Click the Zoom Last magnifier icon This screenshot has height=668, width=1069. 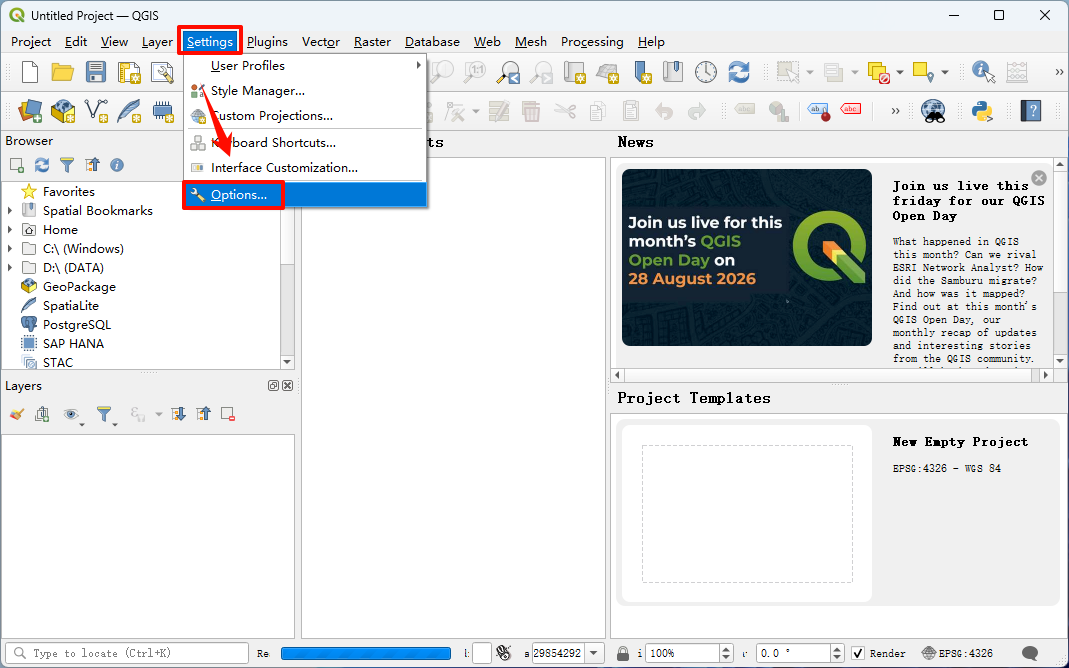(x=508, y=72)
